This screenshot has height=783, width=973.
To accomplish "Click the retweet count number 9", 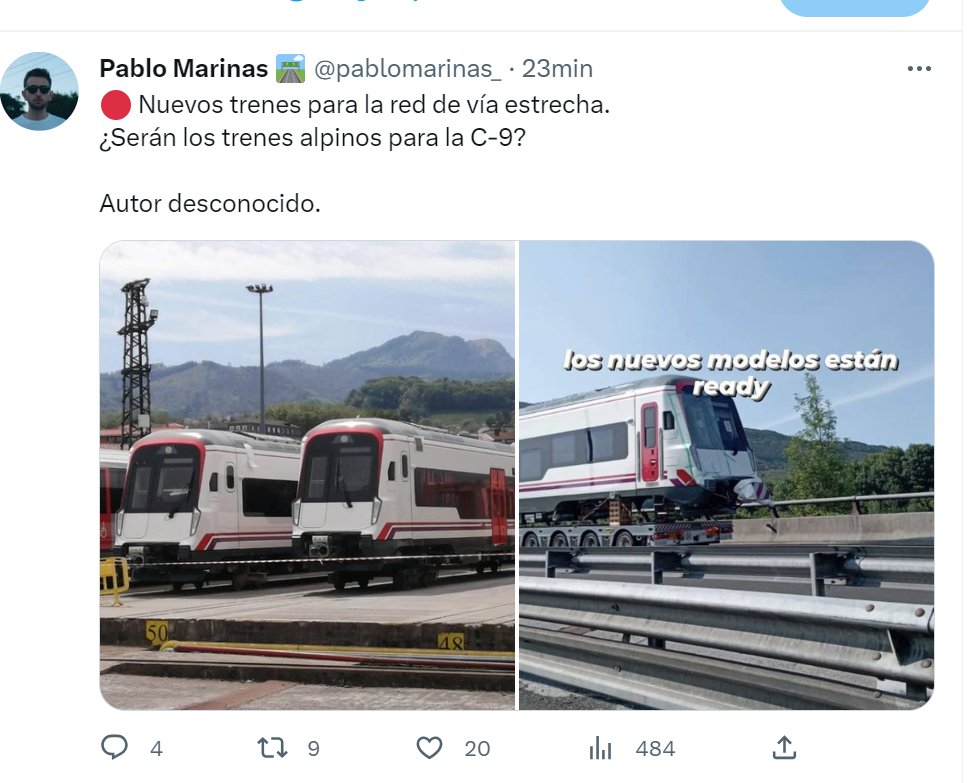I will click(x=314, y=749).
